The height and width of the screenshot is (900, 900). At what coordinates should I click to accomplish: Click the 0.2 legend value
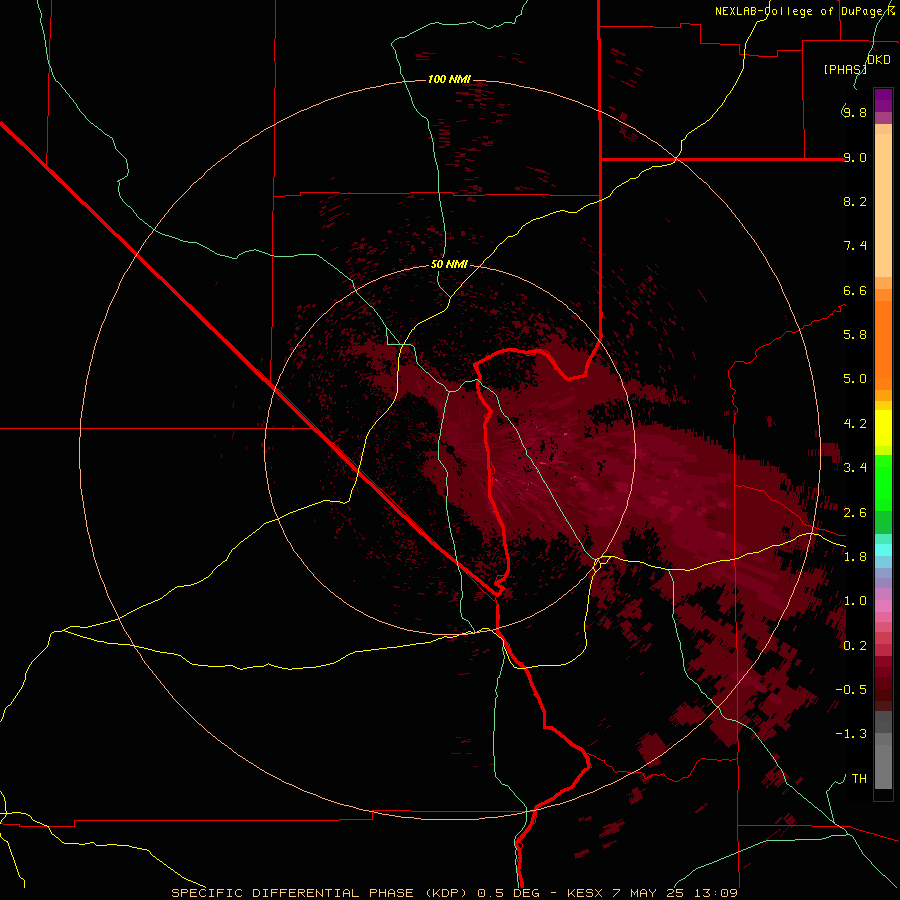855,646
